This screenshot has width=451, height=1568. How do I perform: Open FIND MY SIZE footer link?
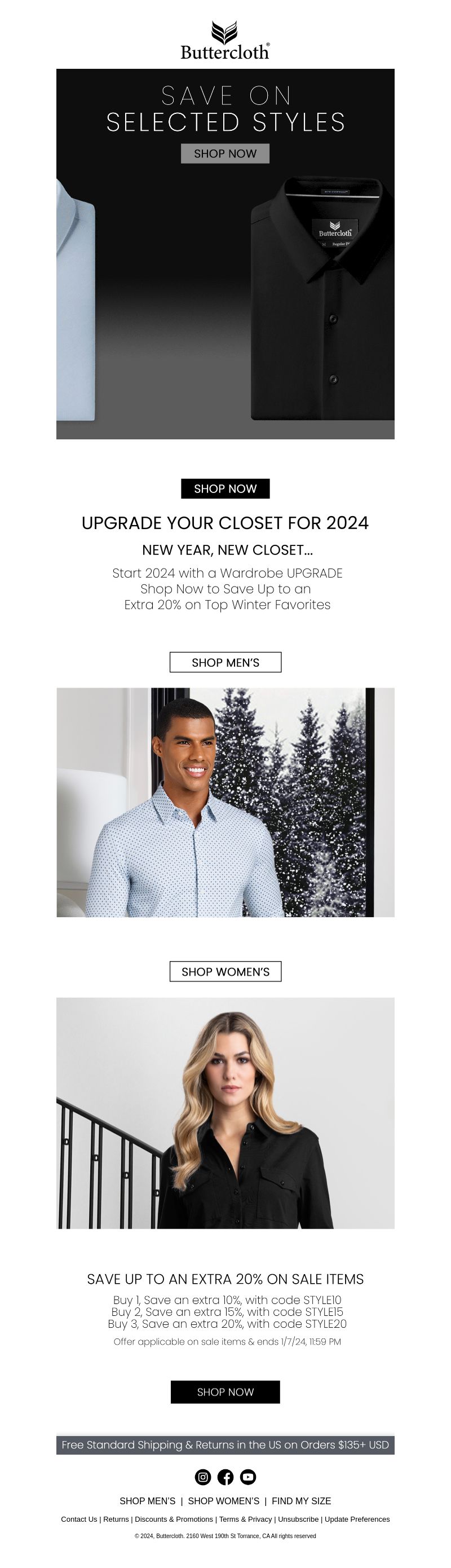click(301, 1501)
